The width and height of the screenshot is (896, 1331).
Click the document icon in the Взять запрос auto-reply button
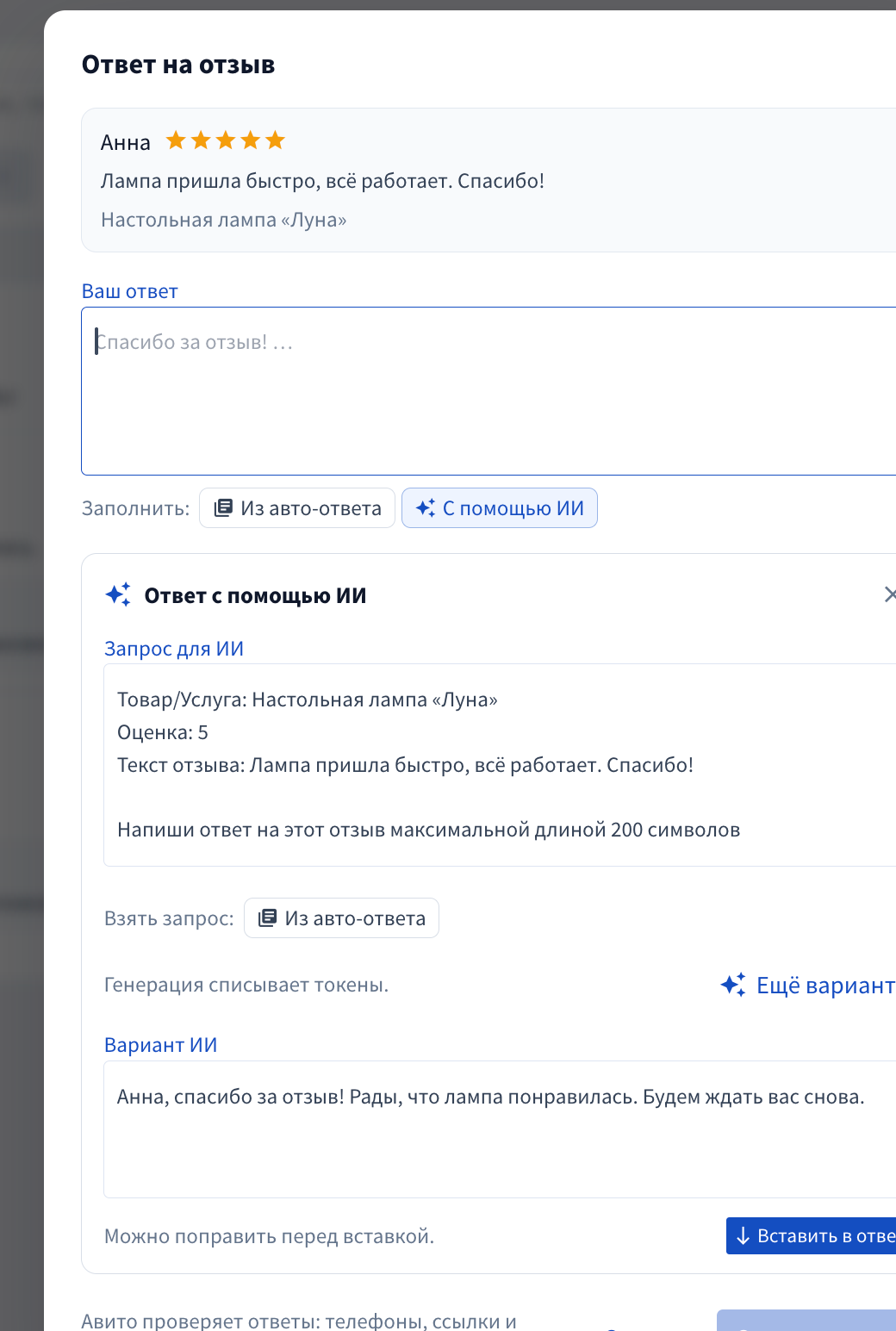[268, 917]
